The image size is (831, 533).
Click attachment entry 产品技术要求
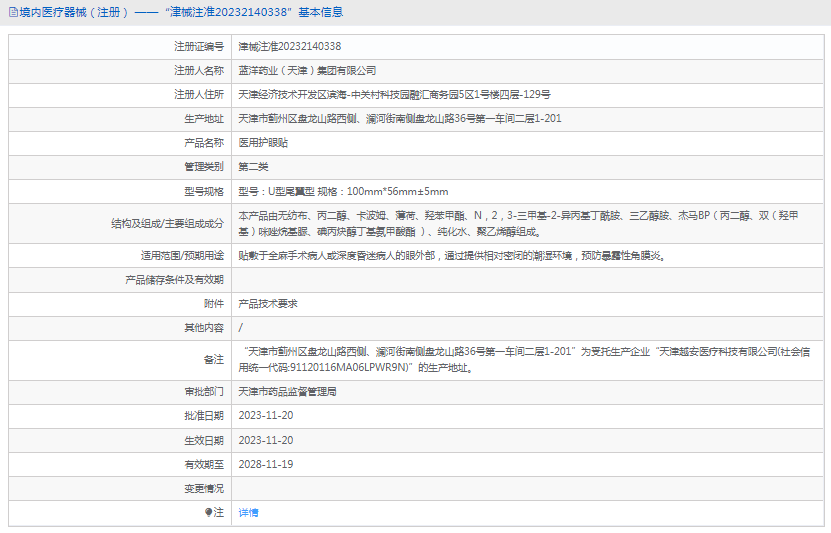tap(268, 303)
